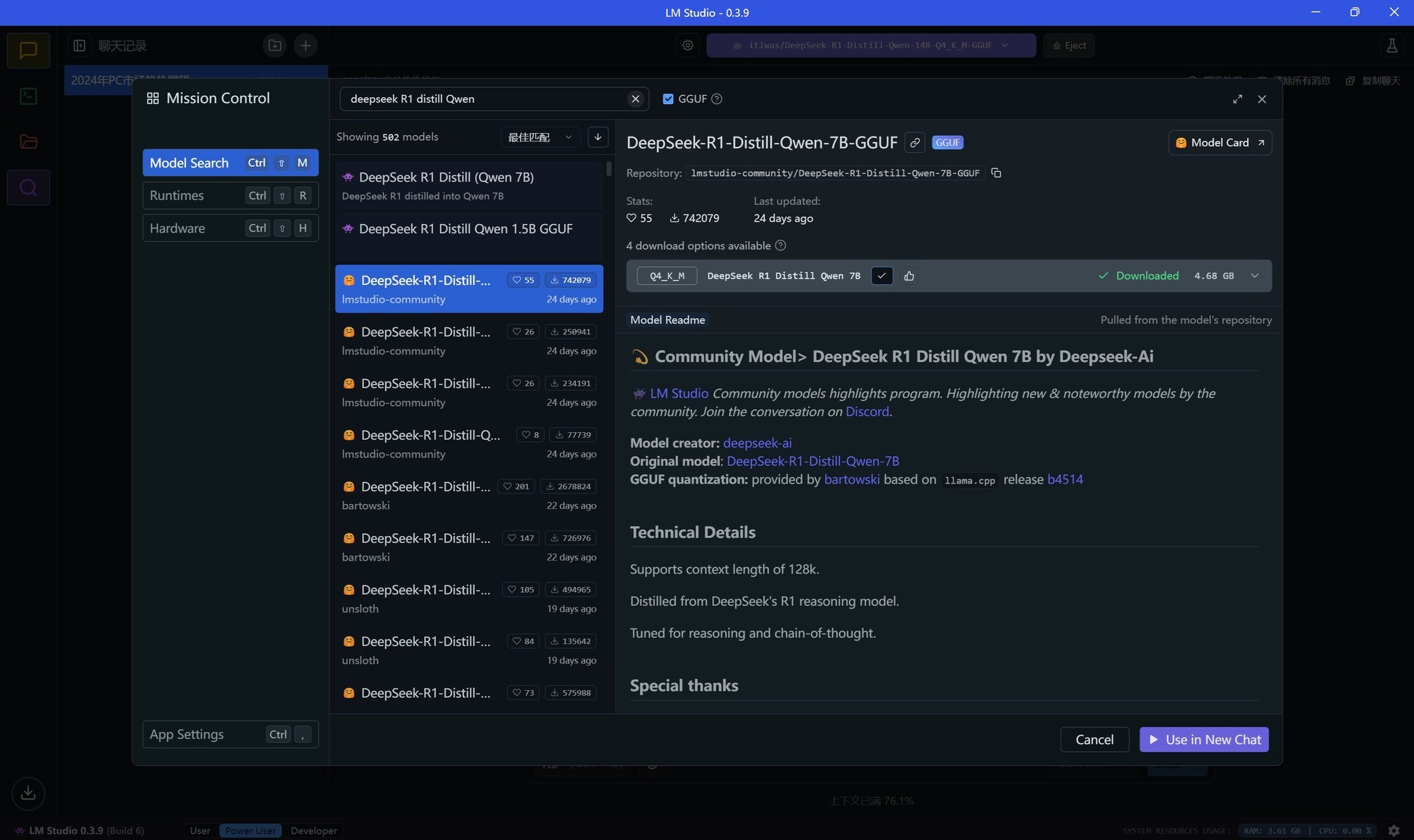Switch to Developer mode
This screenshot has height=840, width=1414.
[x=314, y=831]
